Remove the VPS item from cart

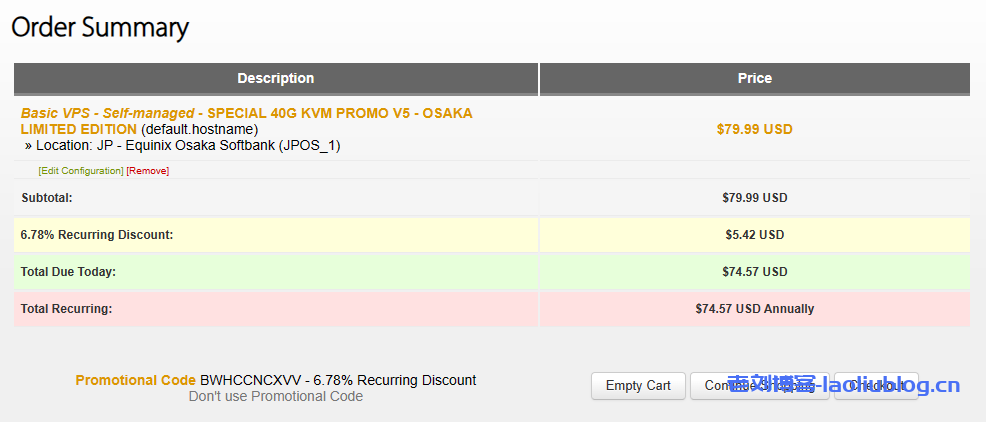148,171
